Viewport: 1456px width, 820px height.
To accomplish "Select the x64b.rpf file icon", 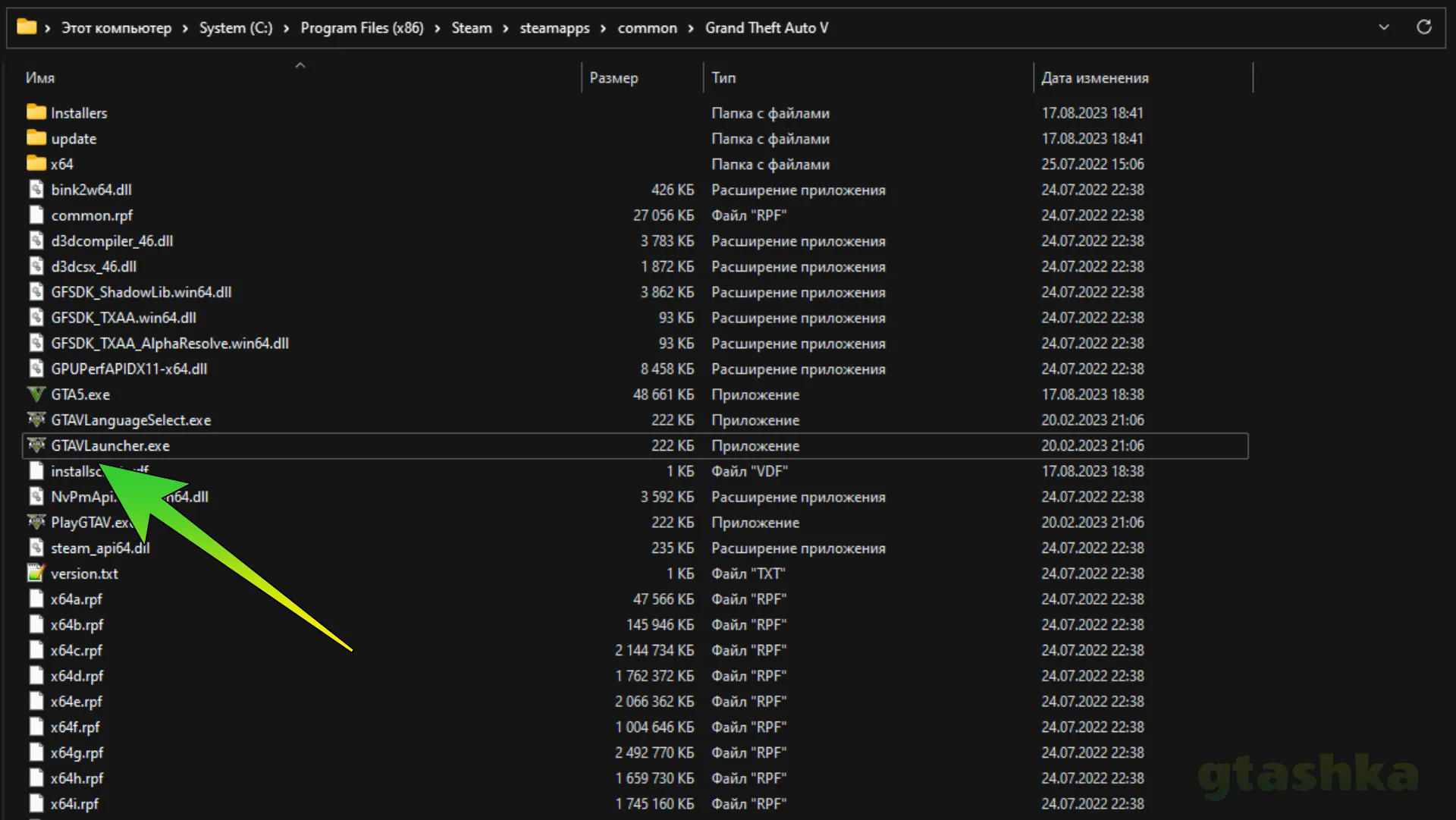I will [x=36, y=625].
